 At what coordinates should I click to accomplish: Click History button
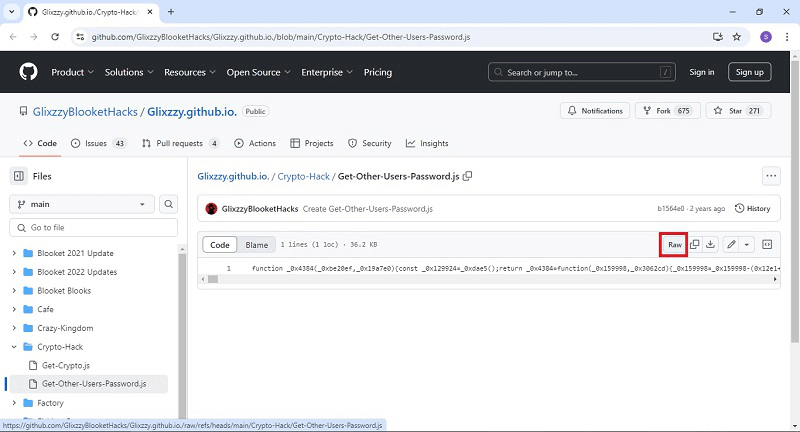tap(753, 209)
